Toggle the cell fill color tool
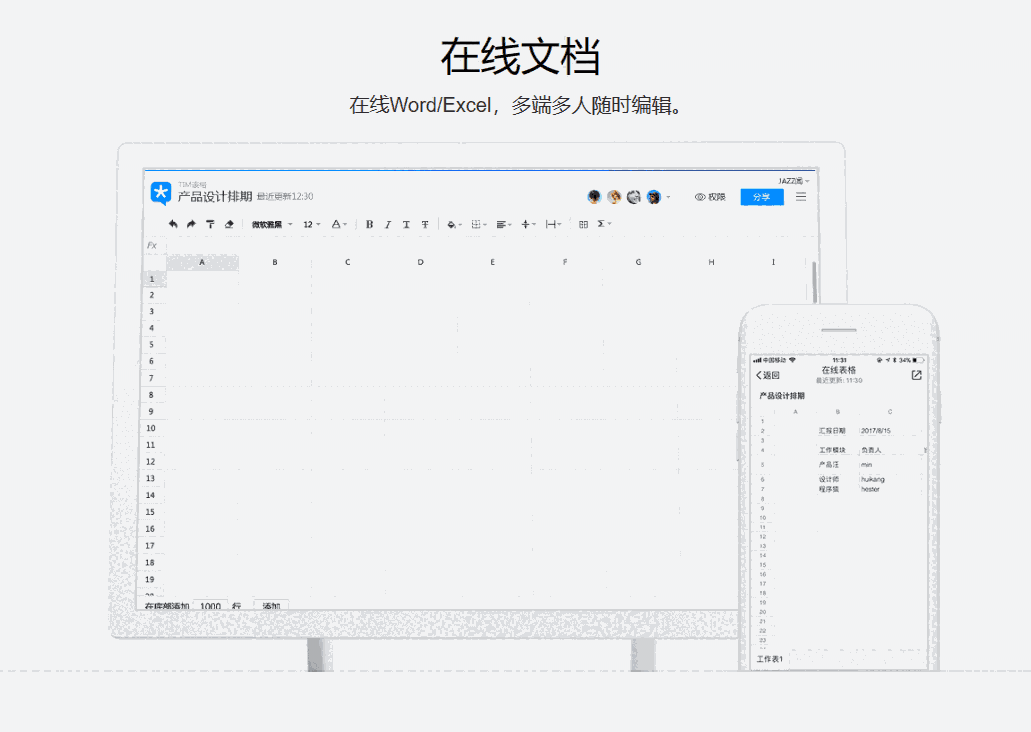 point(450,224)
